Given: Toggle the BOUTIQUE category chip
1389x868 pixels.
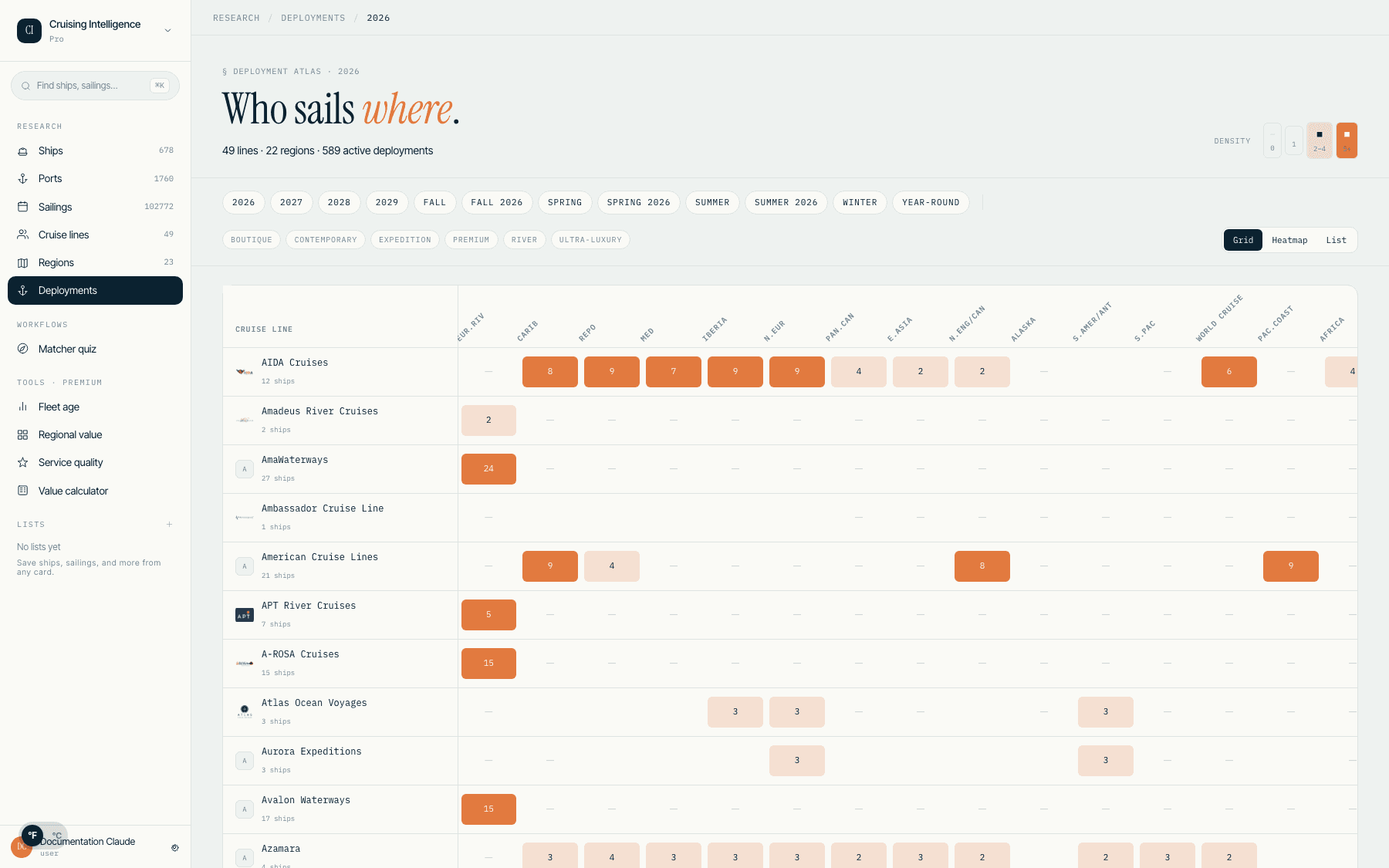Looking at the screenshot, I should (x=252, y=240).
